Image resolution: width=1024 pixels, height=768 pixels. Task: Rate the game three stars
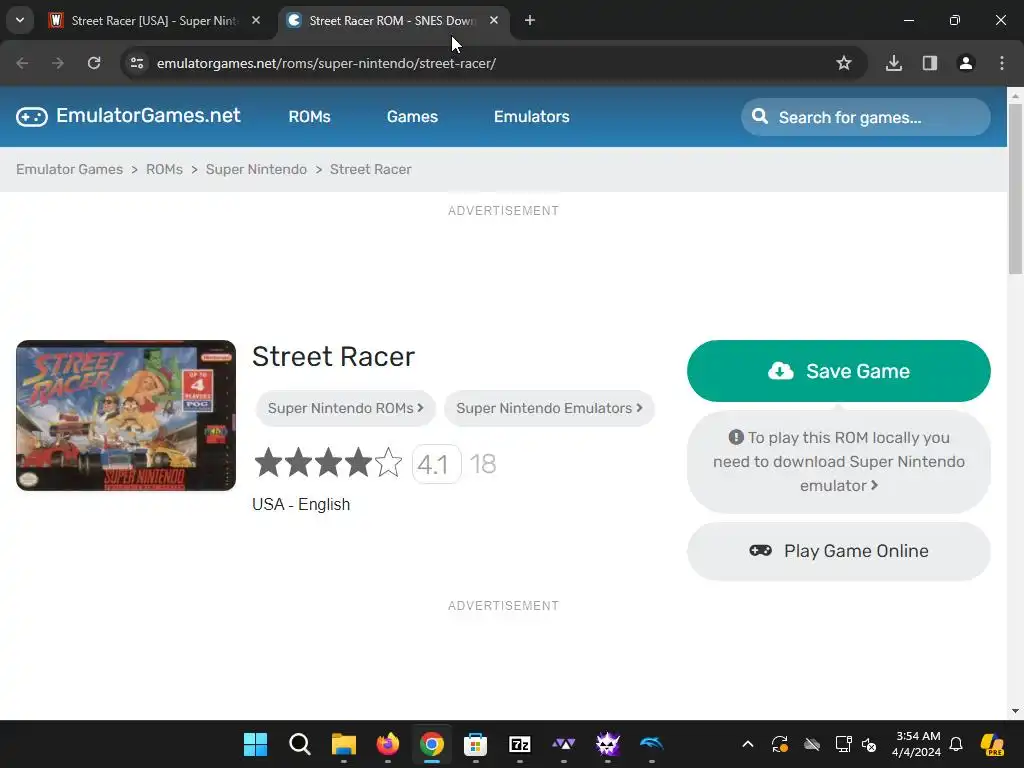coord(328,462)
